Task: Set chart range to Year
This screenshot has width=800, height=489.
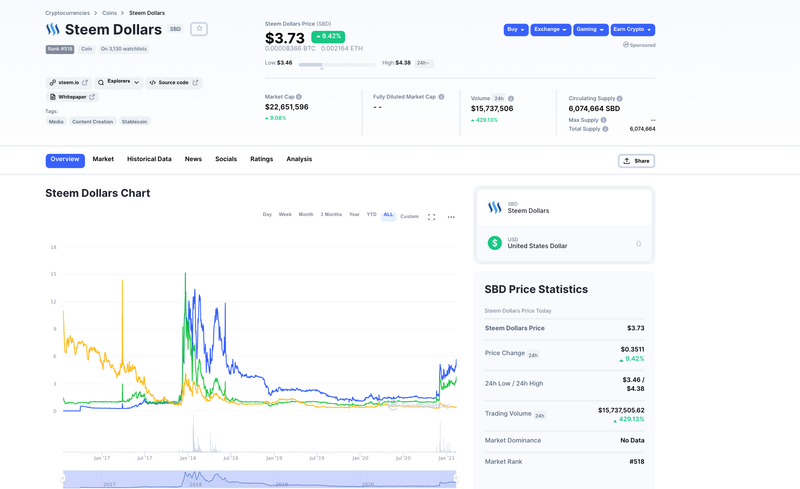Action: [x=354, y=215]
